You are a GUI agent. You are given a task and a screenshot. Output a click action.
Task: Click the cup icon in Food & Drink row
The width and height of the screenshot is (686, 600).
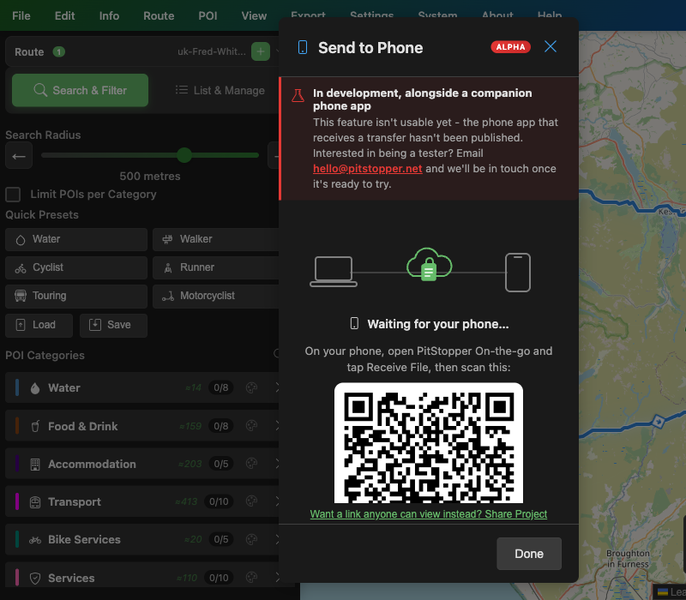point(35,426)
